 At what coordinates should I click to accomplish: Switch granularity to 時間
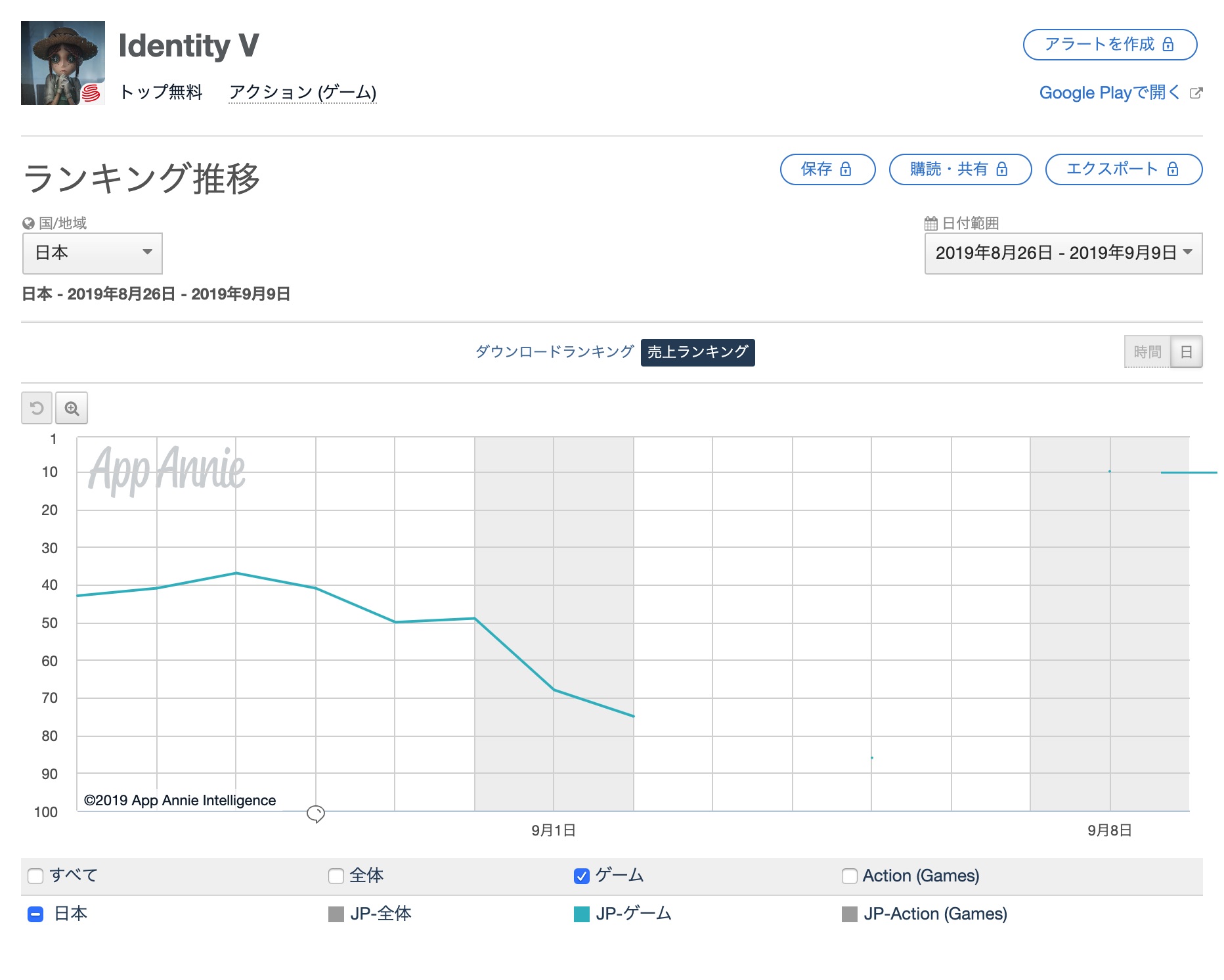tap(1147, 352)
